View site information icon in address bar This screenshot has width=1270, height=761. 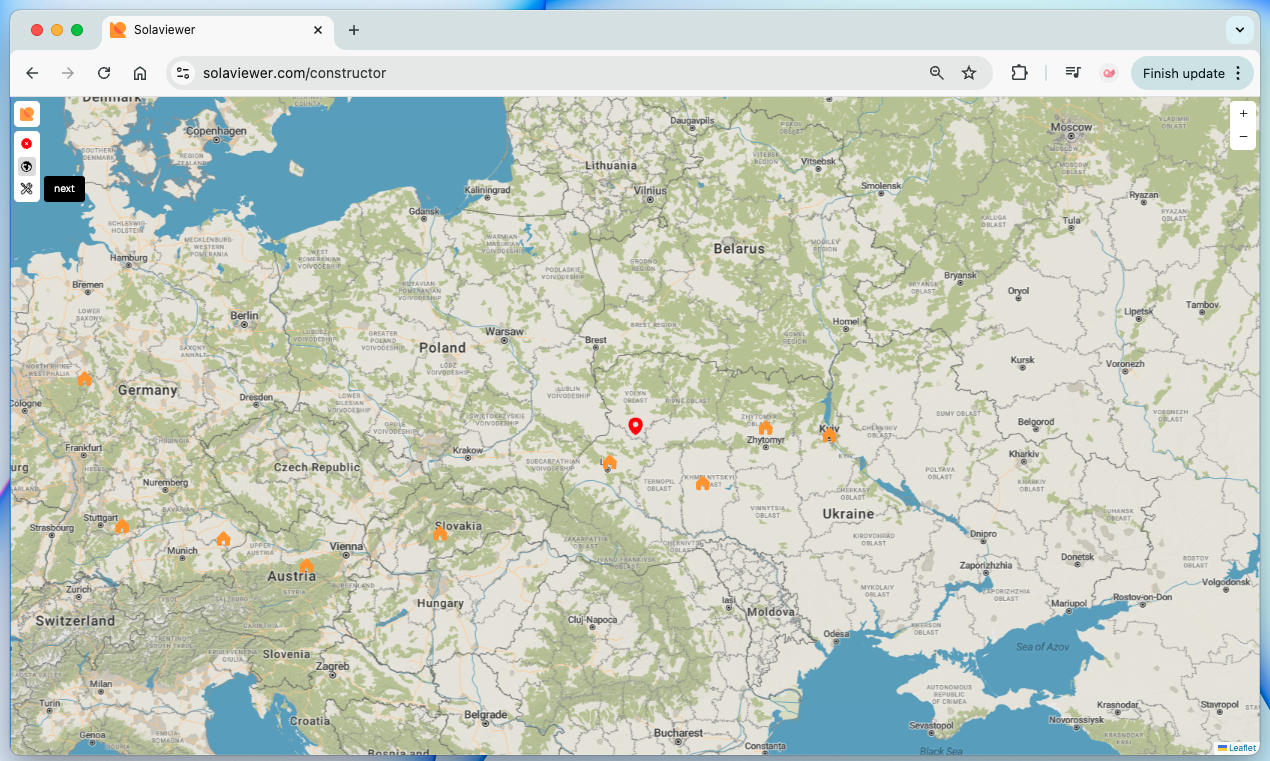[182, 73]
